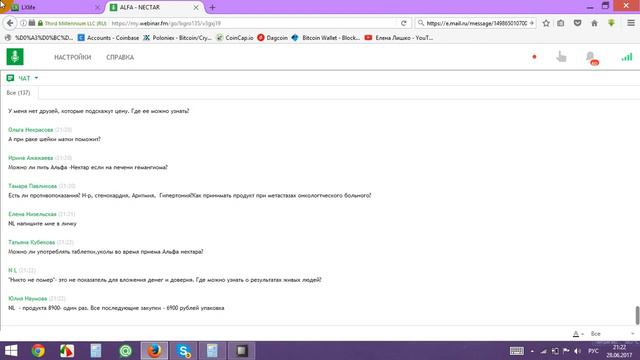Open Mail.ru agent taskbar icon

(125, 351)
